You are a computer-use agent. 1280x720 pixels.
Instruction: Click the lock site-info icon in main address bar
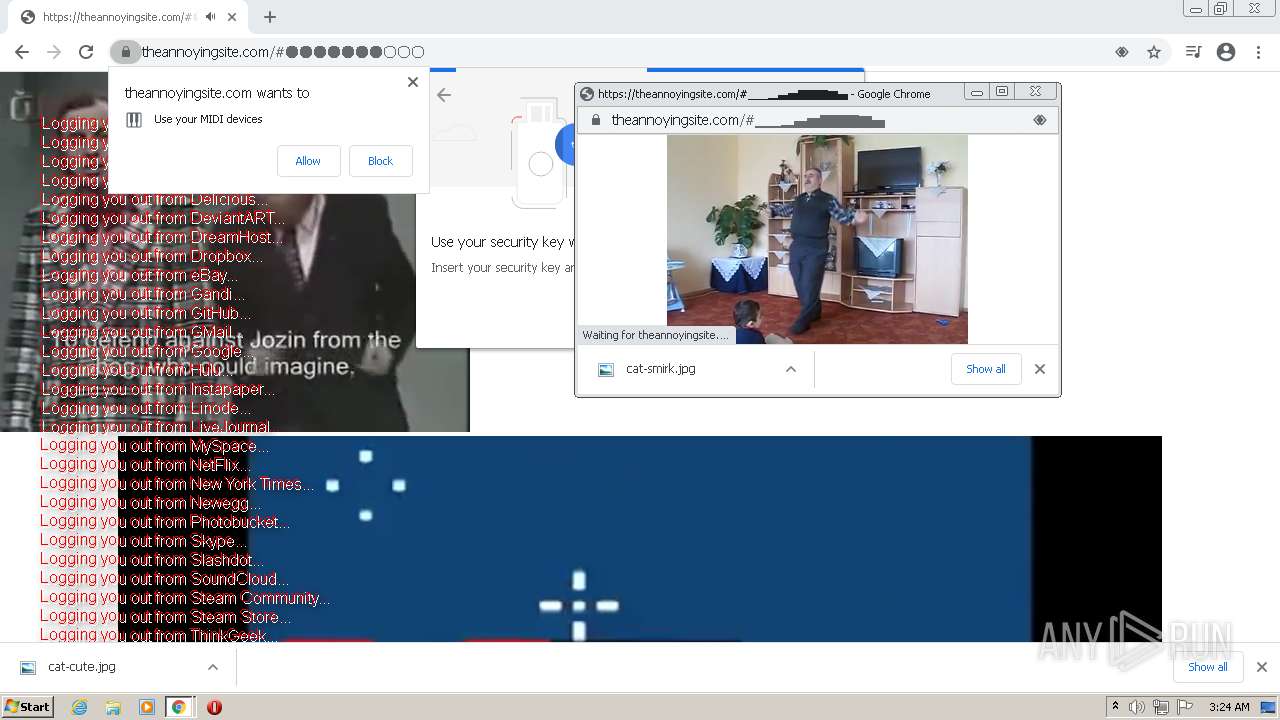pyautogui.click(x=125, y=52)
